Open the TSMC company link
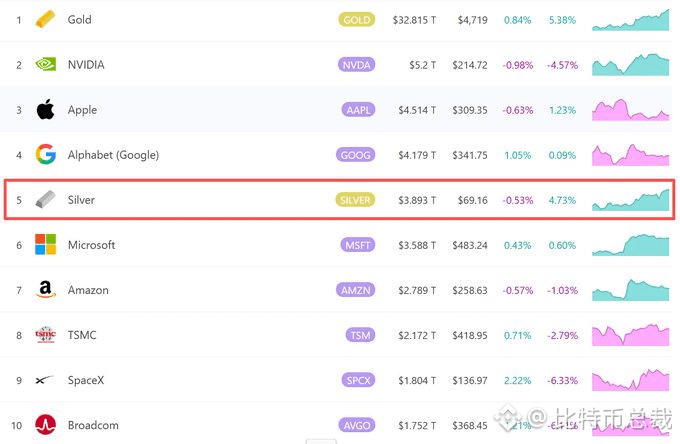Viewport: 680px width, 444px height. (x=82, y=335)
